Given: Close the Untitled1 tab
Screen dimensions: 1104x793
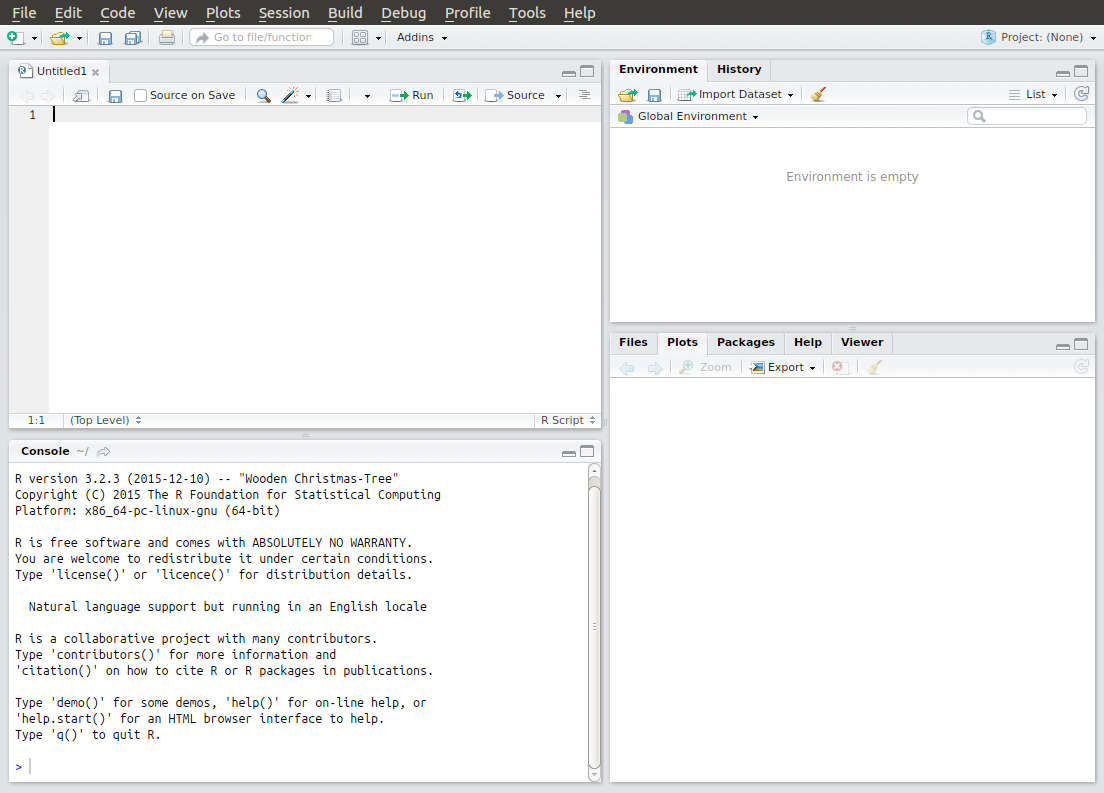Looking at the screenshot, I should [95, 72].
